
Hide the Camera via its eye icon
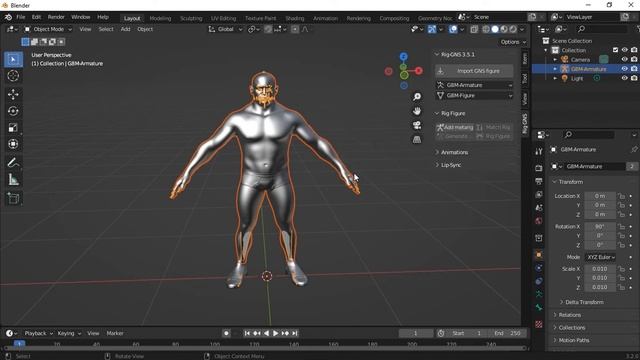tap(624, 60)
